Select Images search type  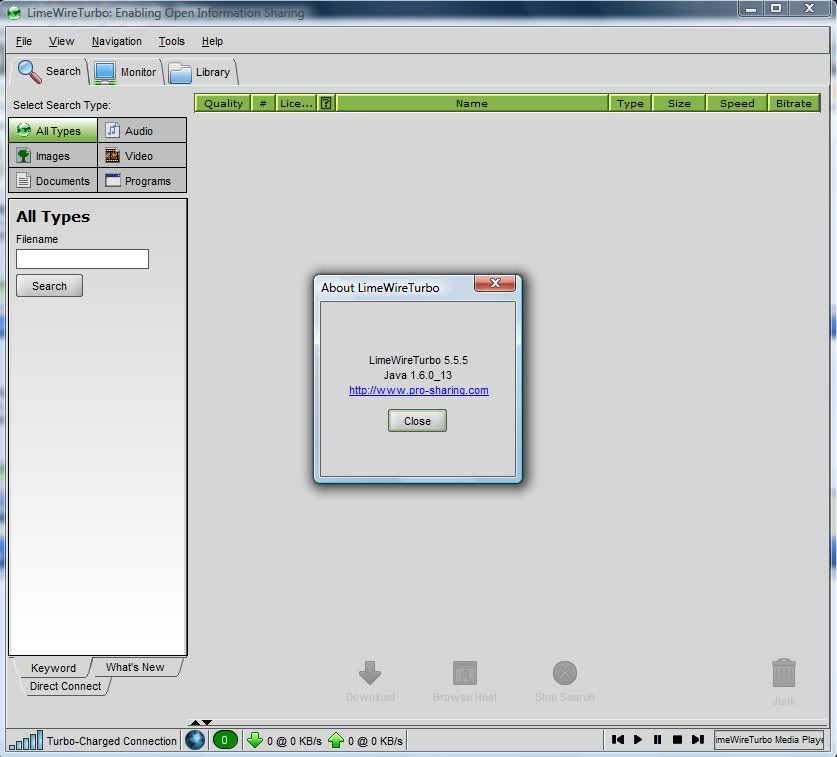click(x=53, y=155)
